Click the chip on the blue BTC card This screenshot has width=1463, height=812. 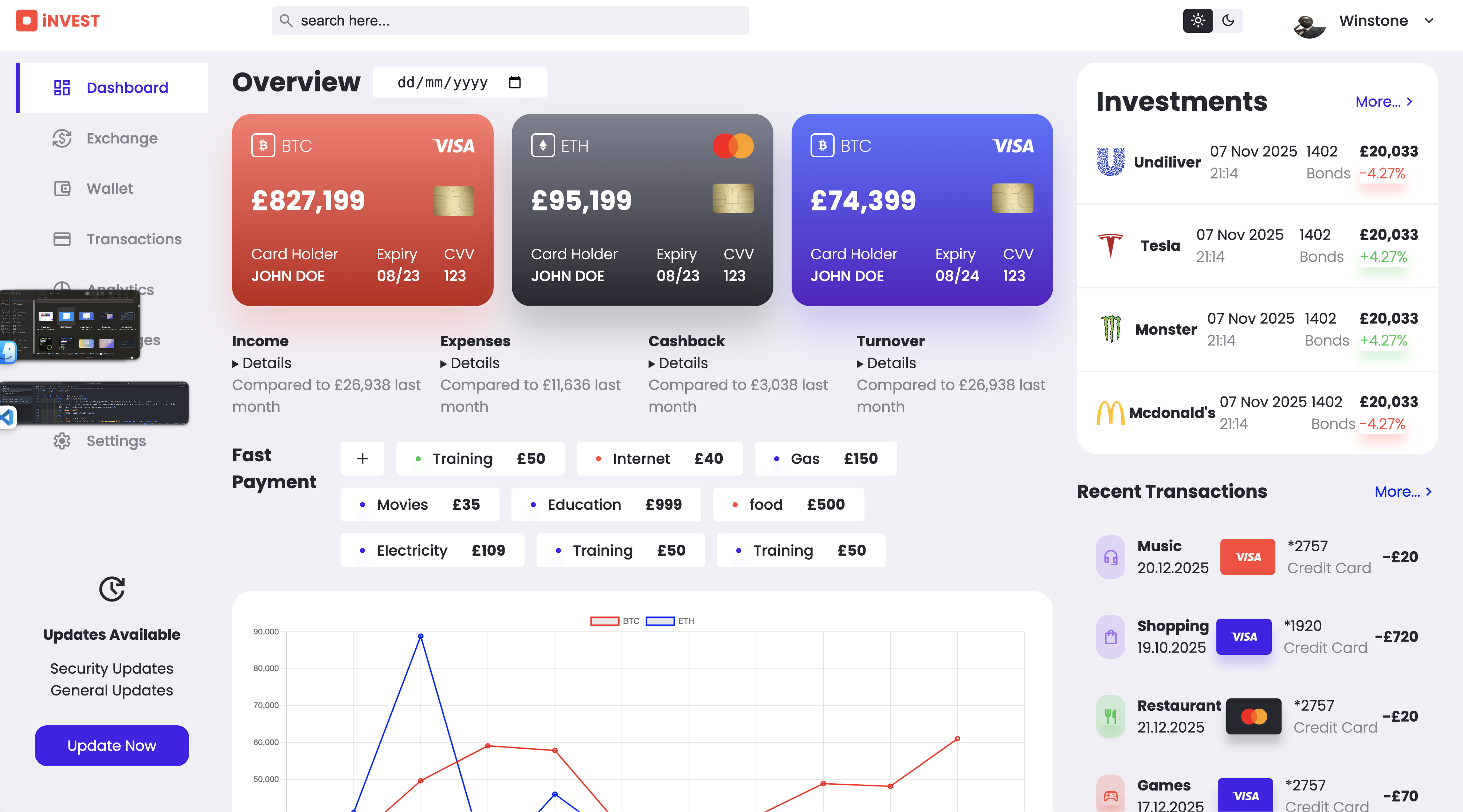(1012, 199)
